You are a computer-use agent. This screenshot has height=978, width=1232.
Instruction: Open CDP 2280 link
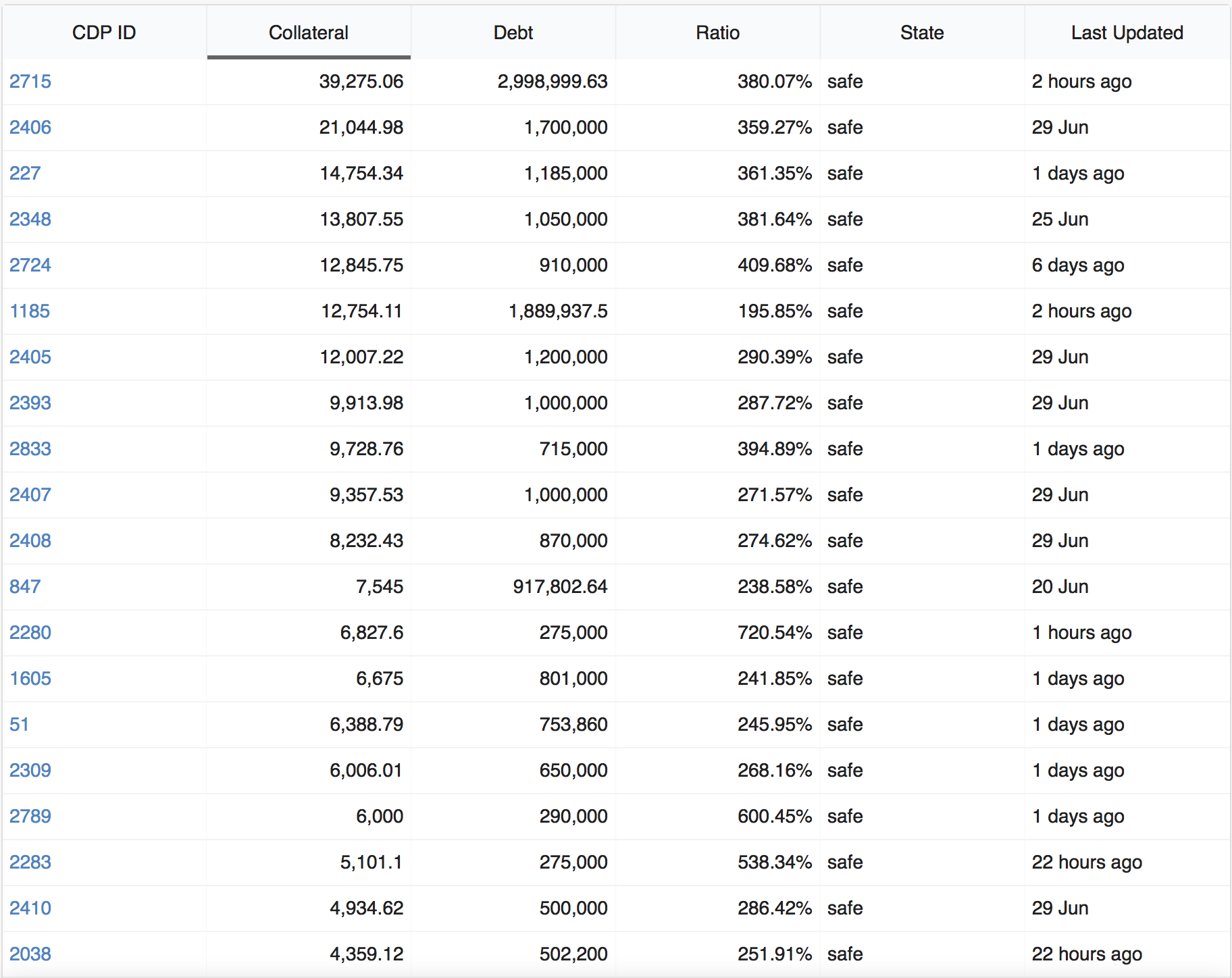30,632
